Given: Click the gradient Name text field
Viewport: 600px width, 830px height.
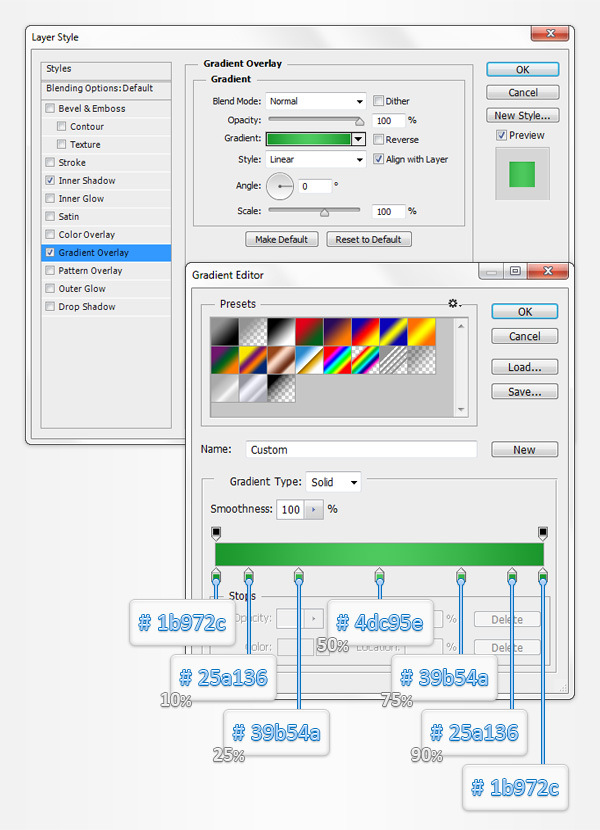Looking at the screenshot, I should (360, 450).
